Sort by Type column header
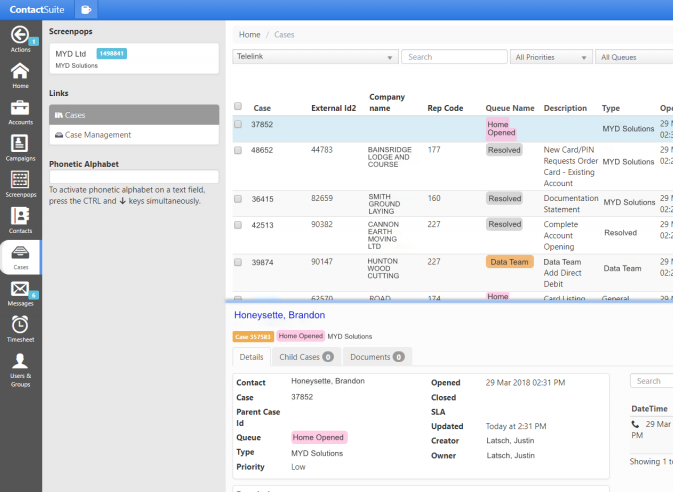The width and height of the screenshot is (673, 492). [x=611, y=108]
